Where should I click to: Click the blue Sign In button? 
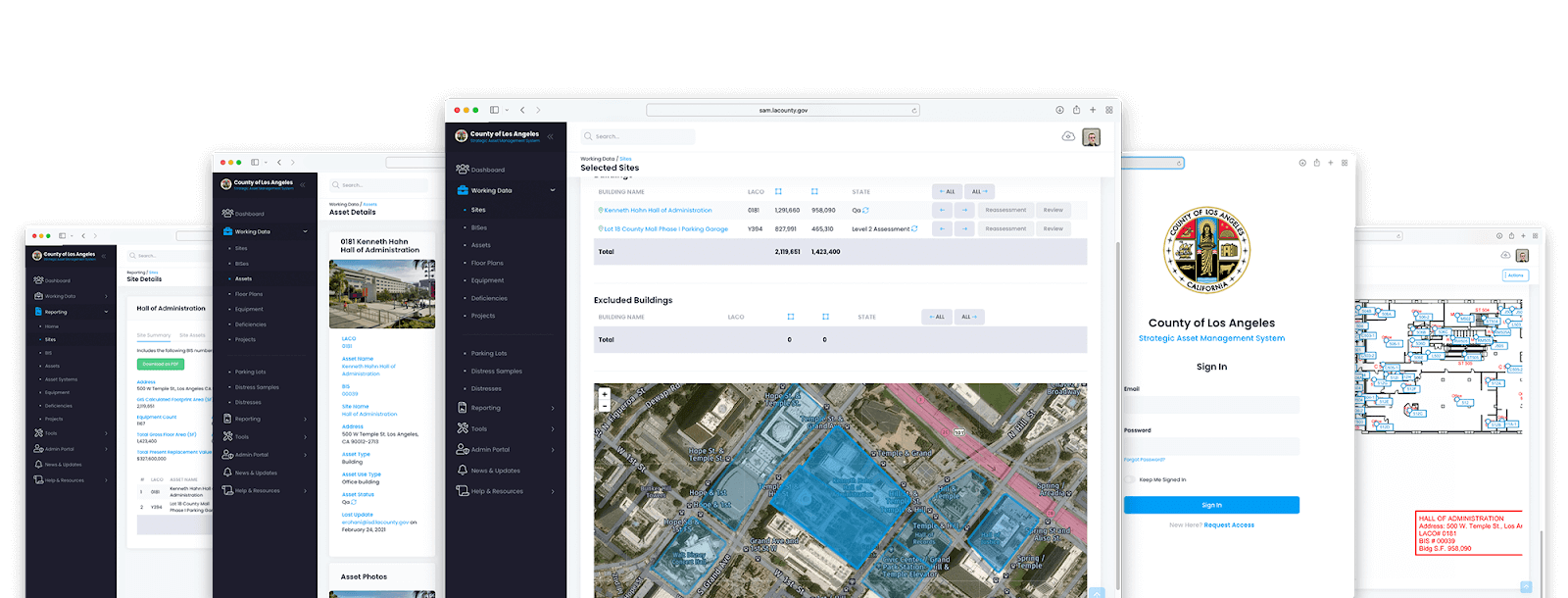pos(1211,505)
